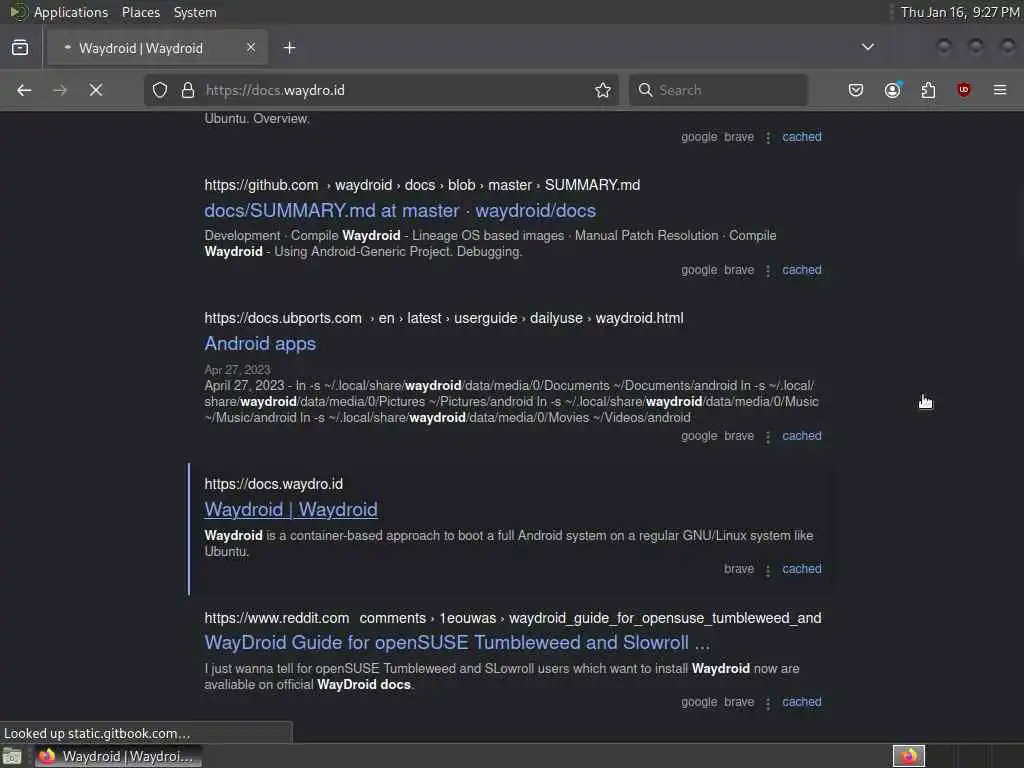
Task: Bookmark this page with star icon
Action: (603, 90)
